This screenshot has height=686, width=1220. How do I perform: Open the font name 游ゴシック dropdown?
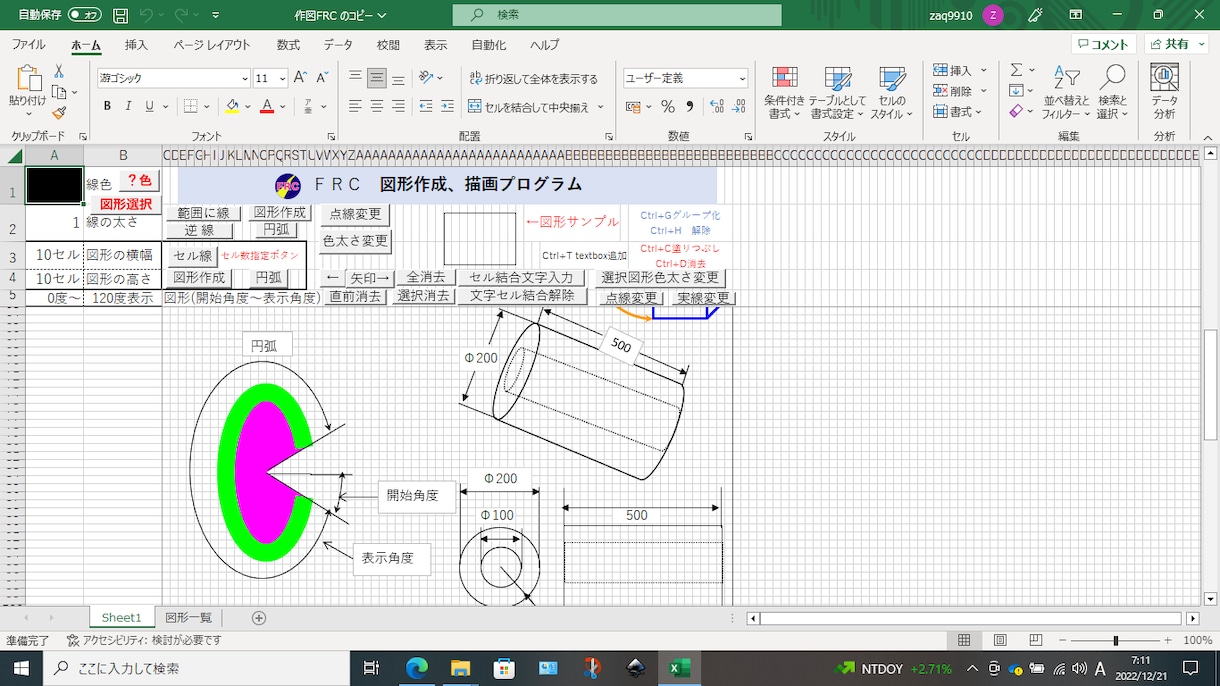(245, 78)
